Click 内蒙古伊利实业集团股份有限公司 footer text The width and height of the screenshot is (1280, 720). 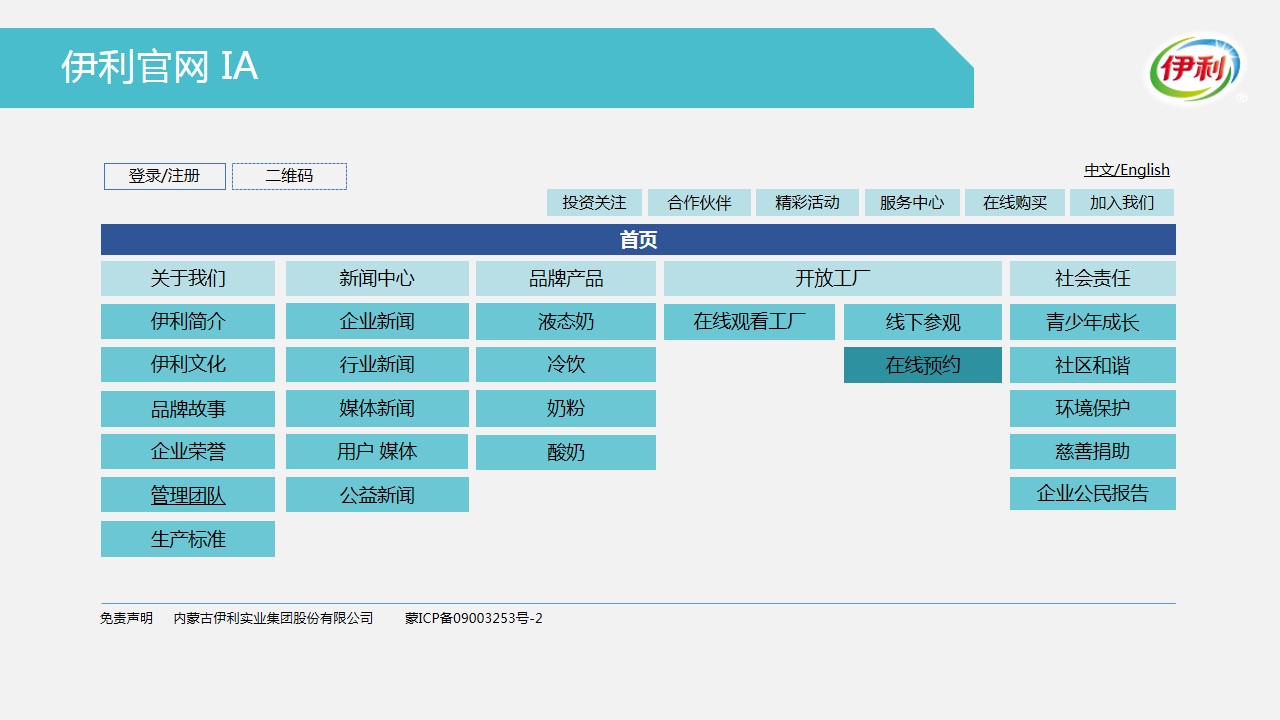tap(274, 618)
